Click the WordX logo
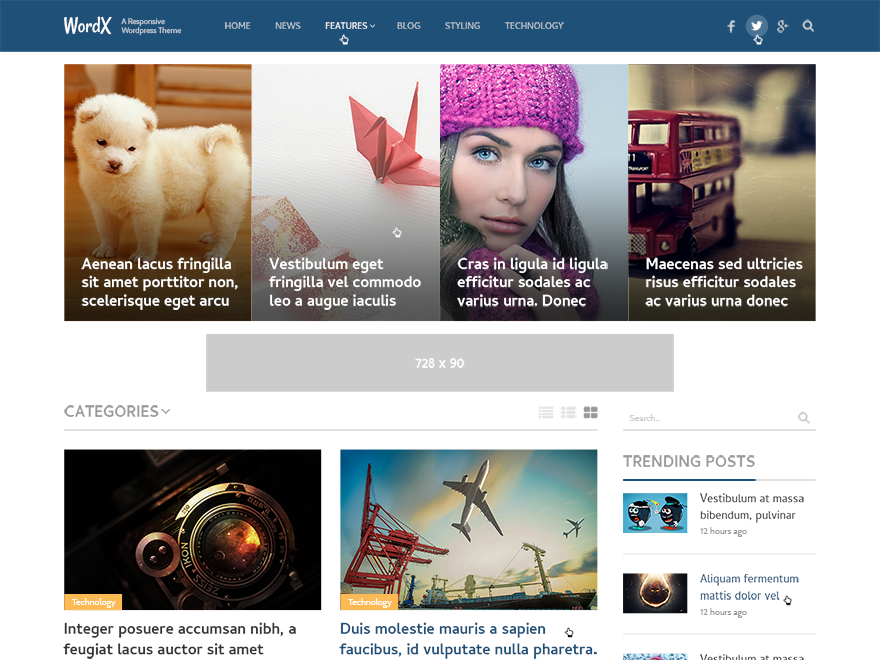880x660 pixels. tap(88, 25)
